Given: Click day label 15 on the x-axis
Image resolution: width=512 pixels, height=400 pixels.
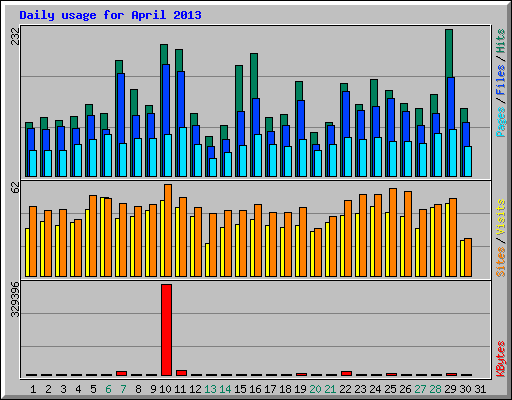Looking at the screenshot, I should point(240,389).
